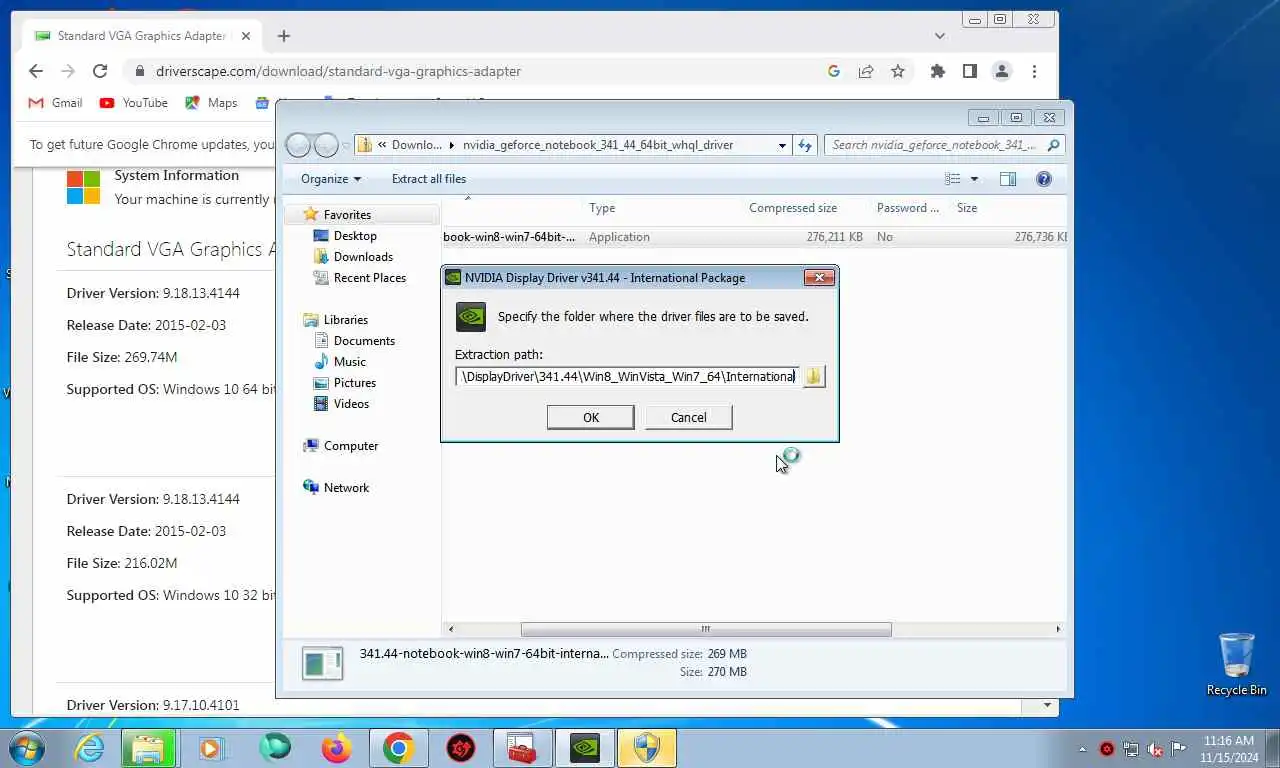Open the Pictures library
Image resolution: width=1280 pixels, height=768 pixels.
[x=355, y=383]
